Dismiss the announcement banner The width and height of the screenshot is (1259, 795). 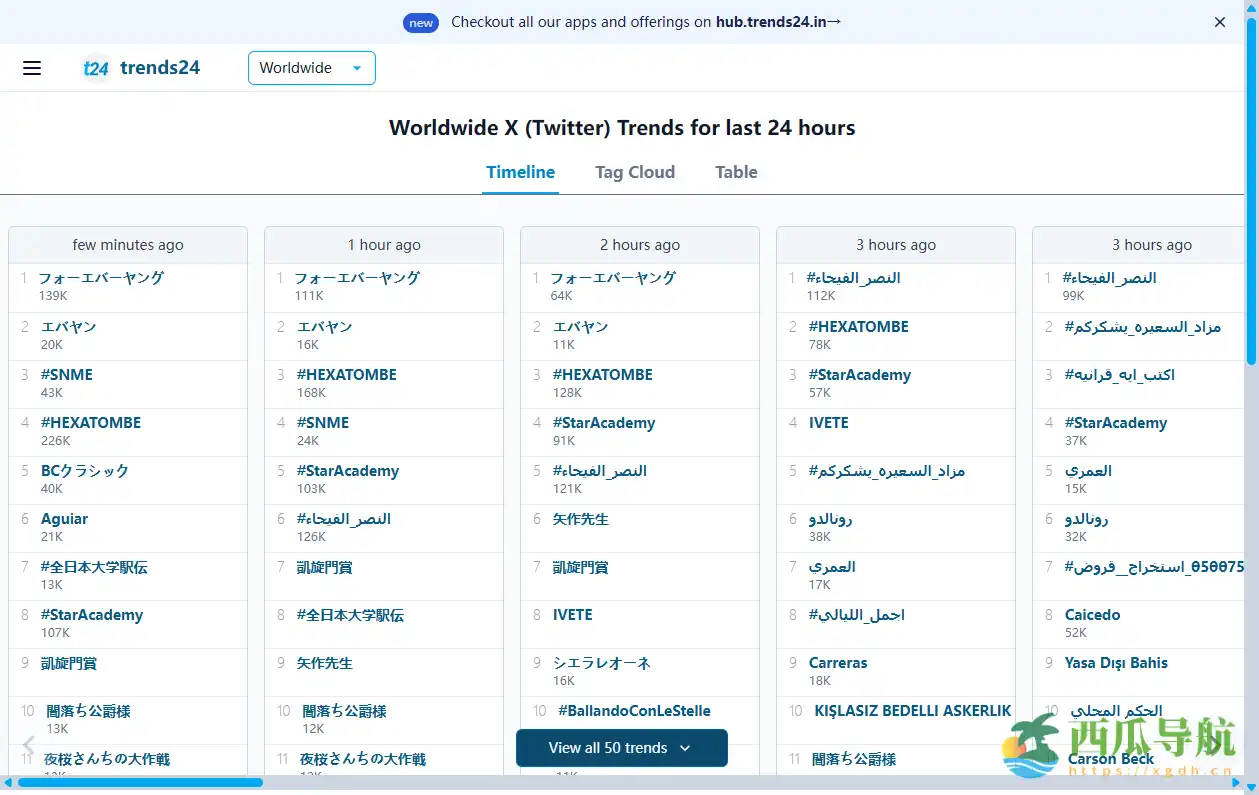coord(1219,21)
